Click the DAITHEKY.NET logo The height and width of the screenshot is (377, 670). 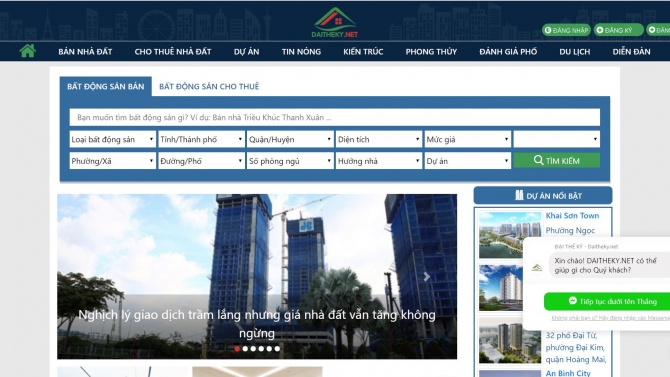335,23
